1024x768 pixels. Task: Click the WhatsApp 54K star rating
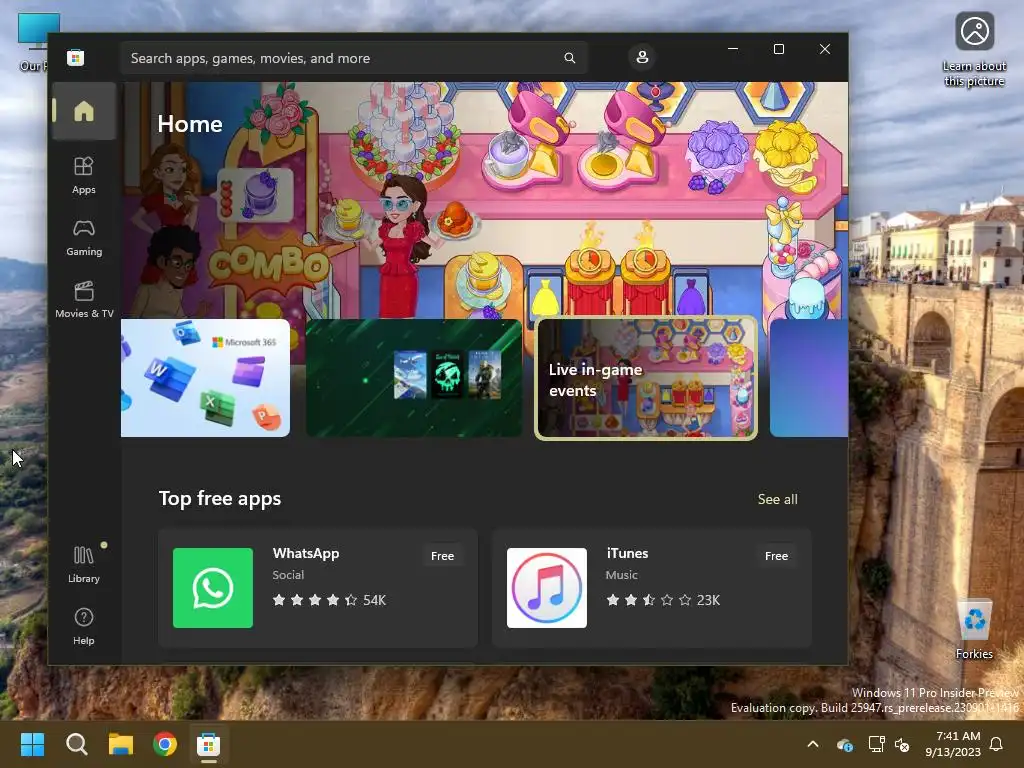(x=329, y=600)
